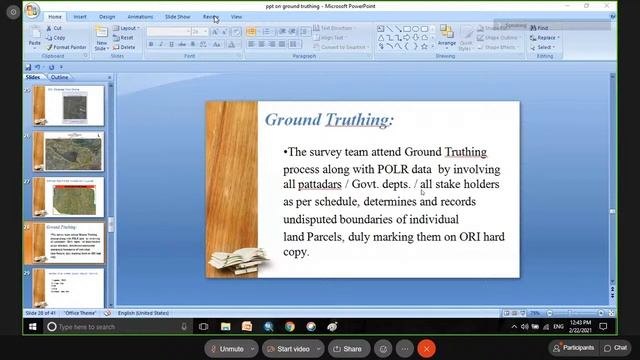Insert an oval shape from gallery

(x=416, y=29)
